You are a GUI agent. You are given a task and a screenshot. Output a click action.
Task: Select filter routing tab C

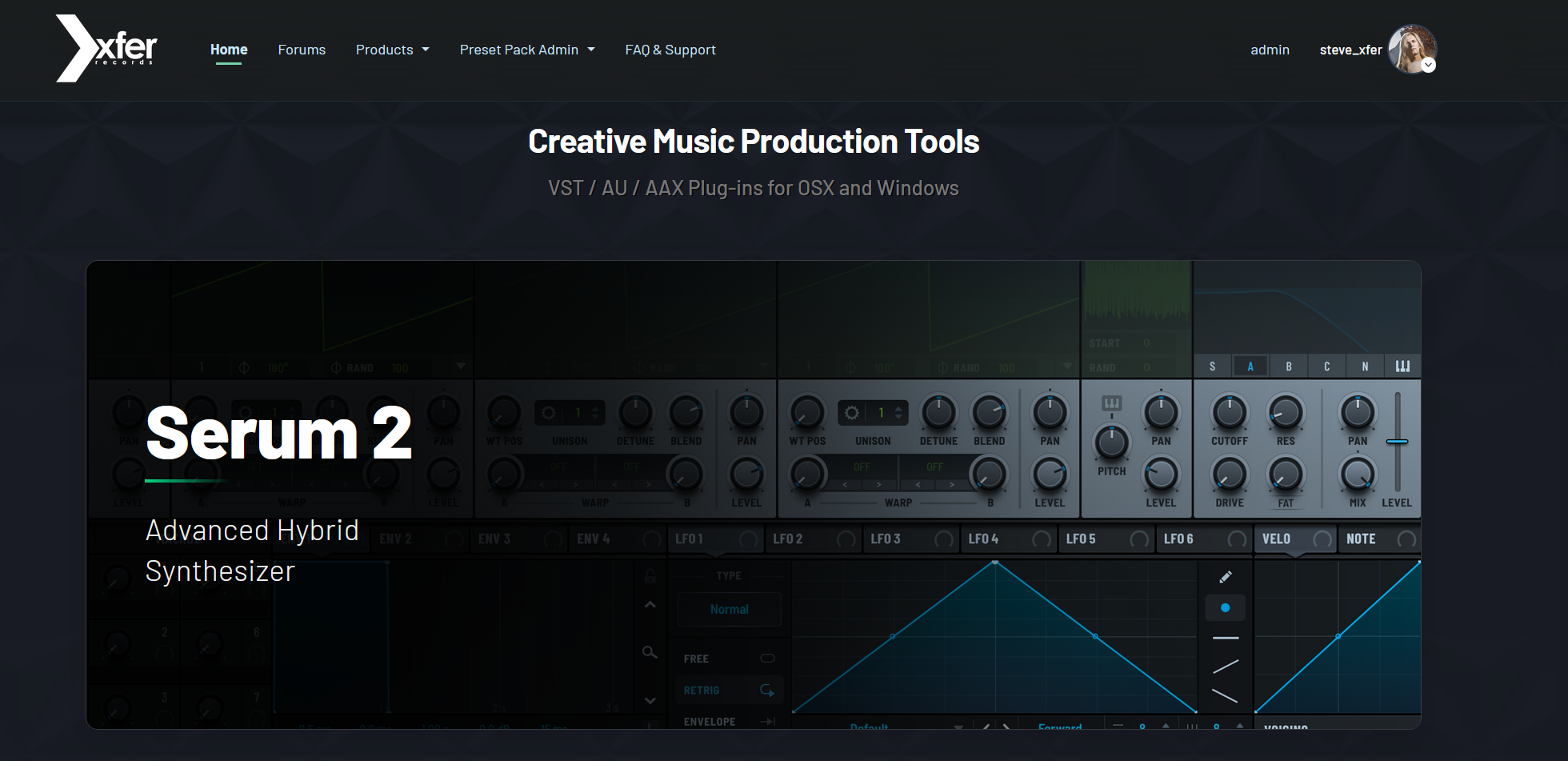tap(1326, 366)
